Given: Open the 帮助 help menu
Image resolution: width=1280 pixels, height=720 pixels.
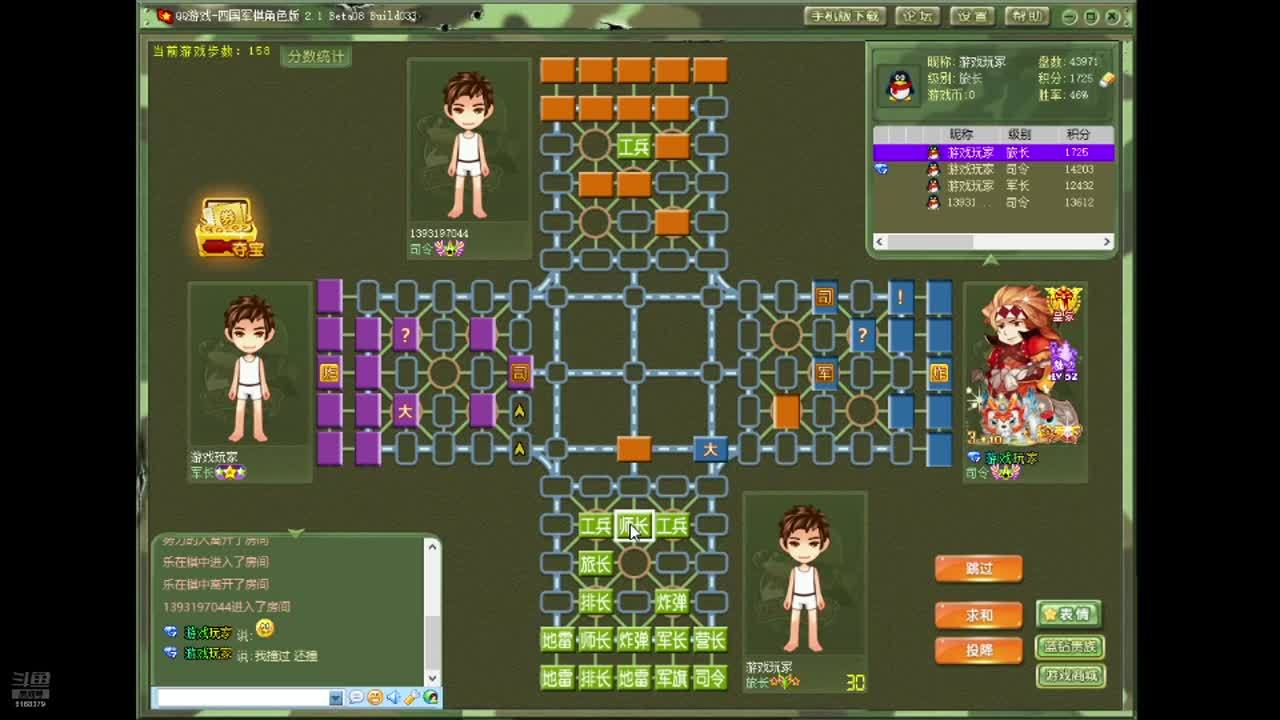Looking at the screenshot, I should pyautogui.click(x=1025, y=16).
